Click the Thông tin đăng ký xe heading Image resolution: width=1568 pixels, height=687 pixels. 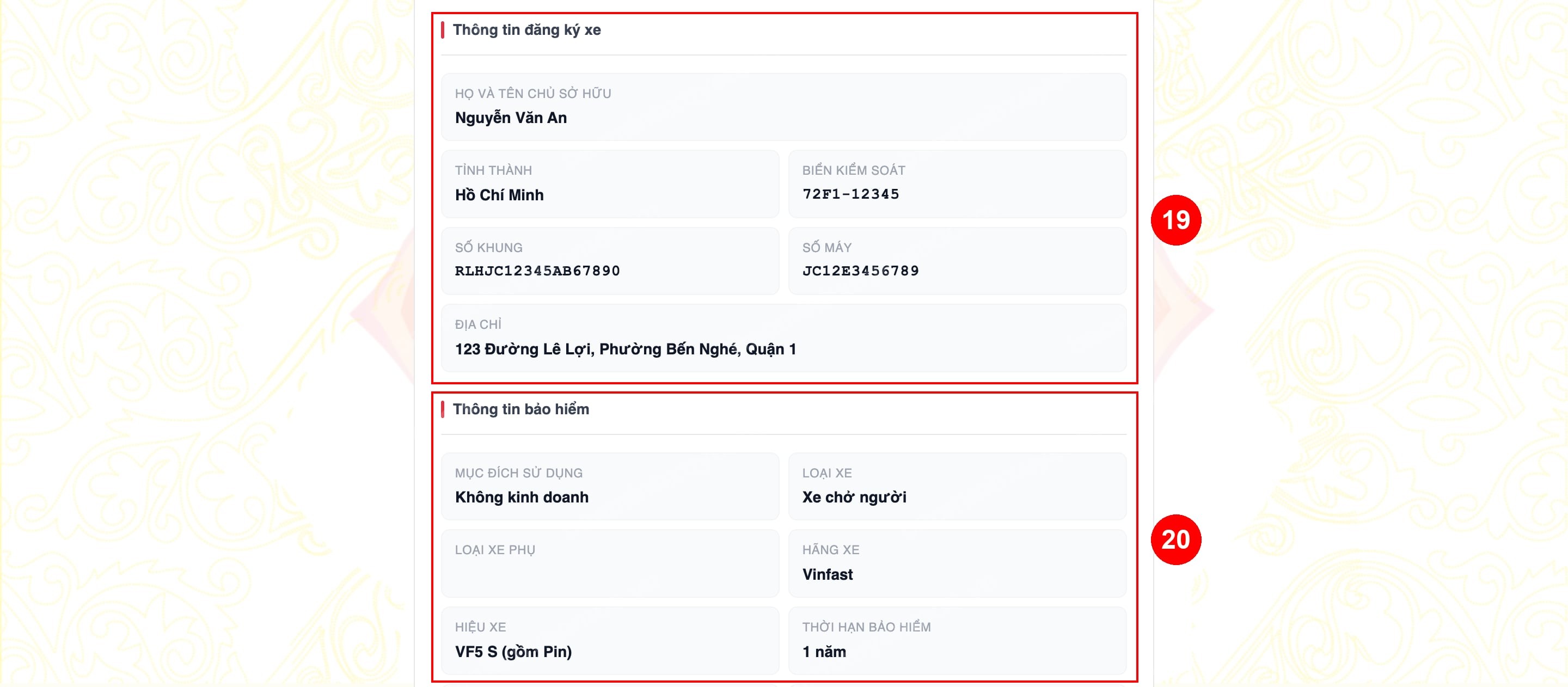[x=526, y=30]
